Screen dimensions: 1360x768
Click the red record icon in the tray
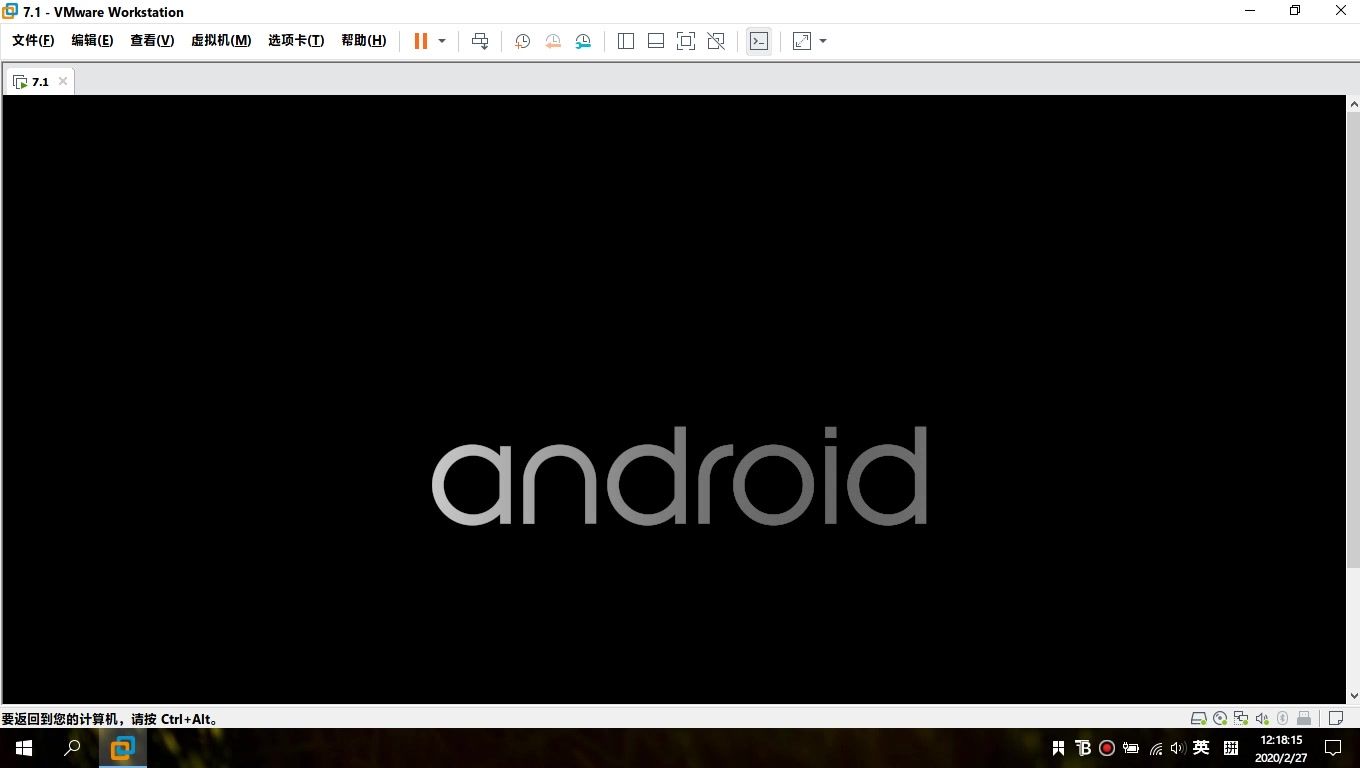pyautogui.click(x=1107, y=748)
